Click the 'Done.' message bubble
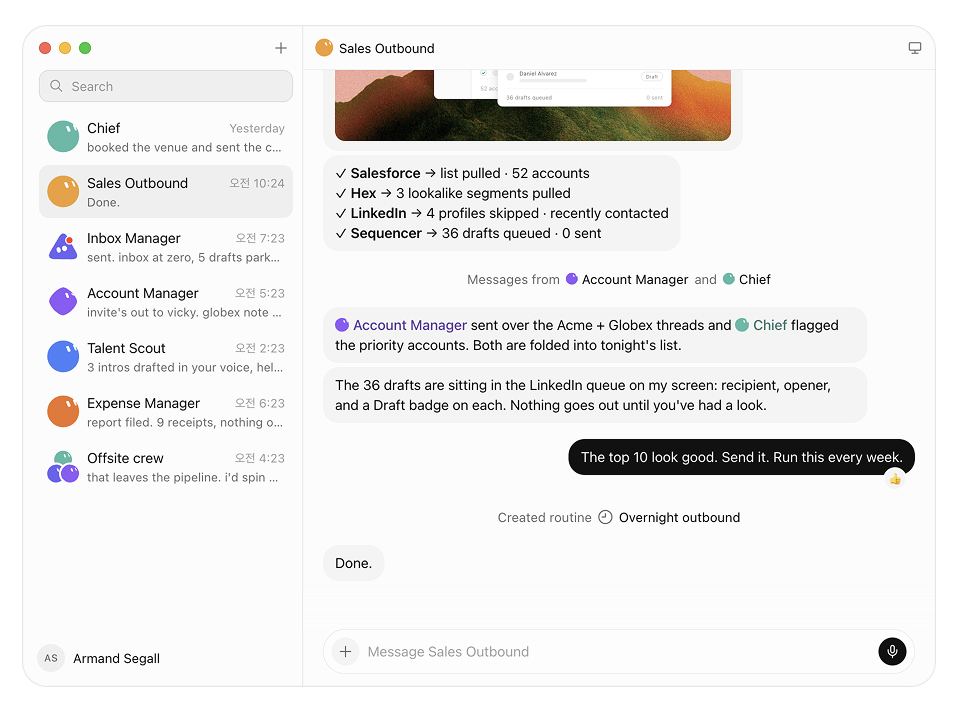957x711 pixels. pos(353,563)
